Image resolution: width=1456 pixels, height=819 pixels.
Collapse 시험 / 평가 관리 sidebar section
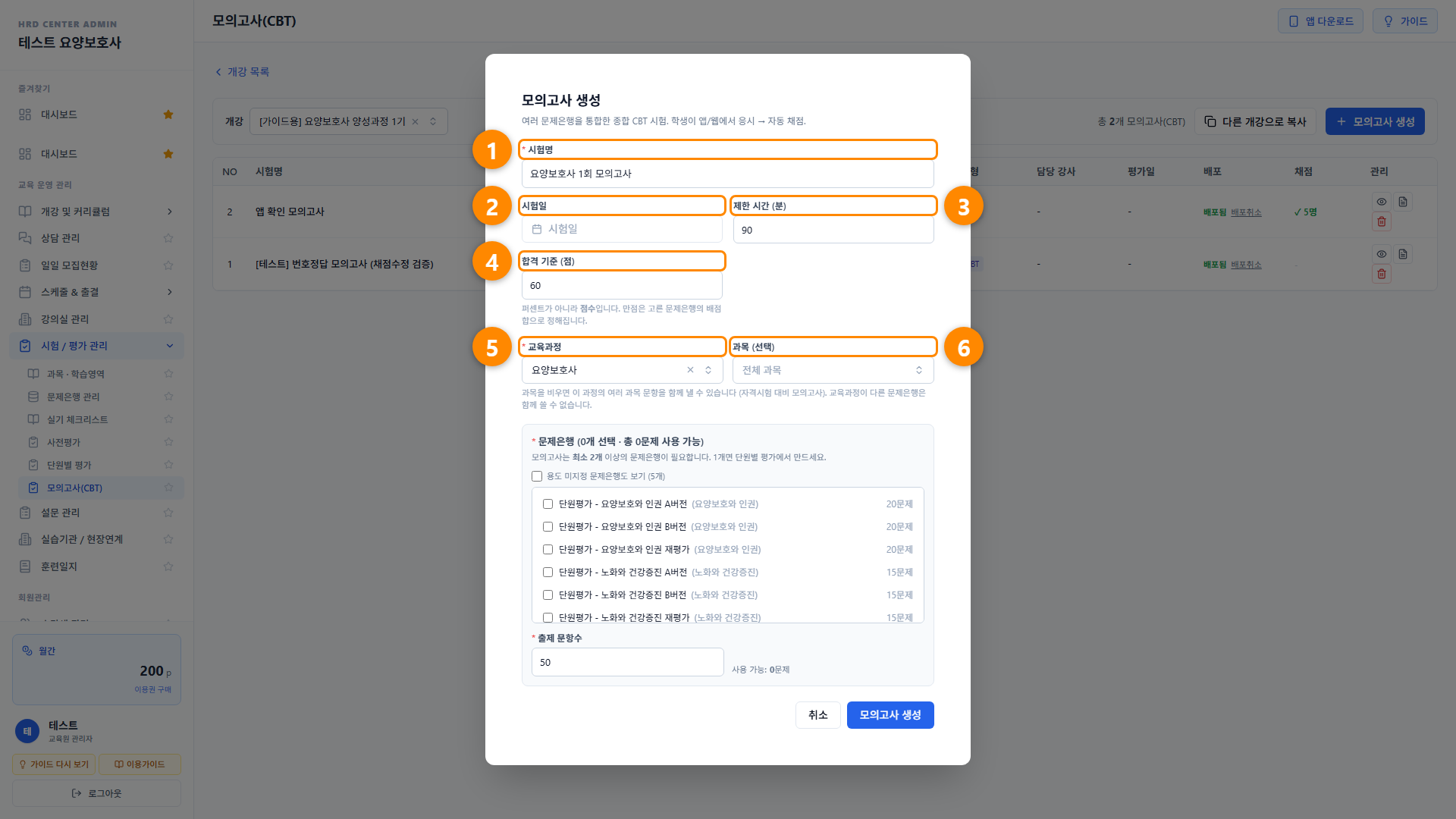tap(96, 346)
